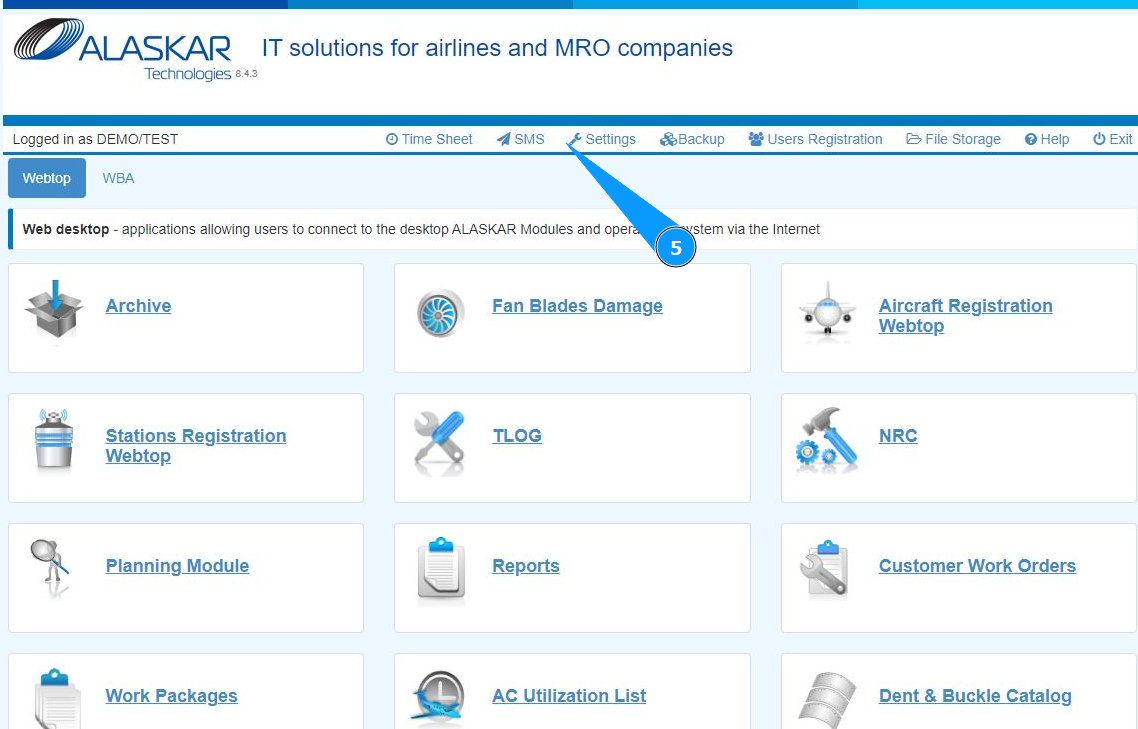This screenshot has height=729, width=1138.
Task: Open the AC Utilization List link
Action: (569, 696)
